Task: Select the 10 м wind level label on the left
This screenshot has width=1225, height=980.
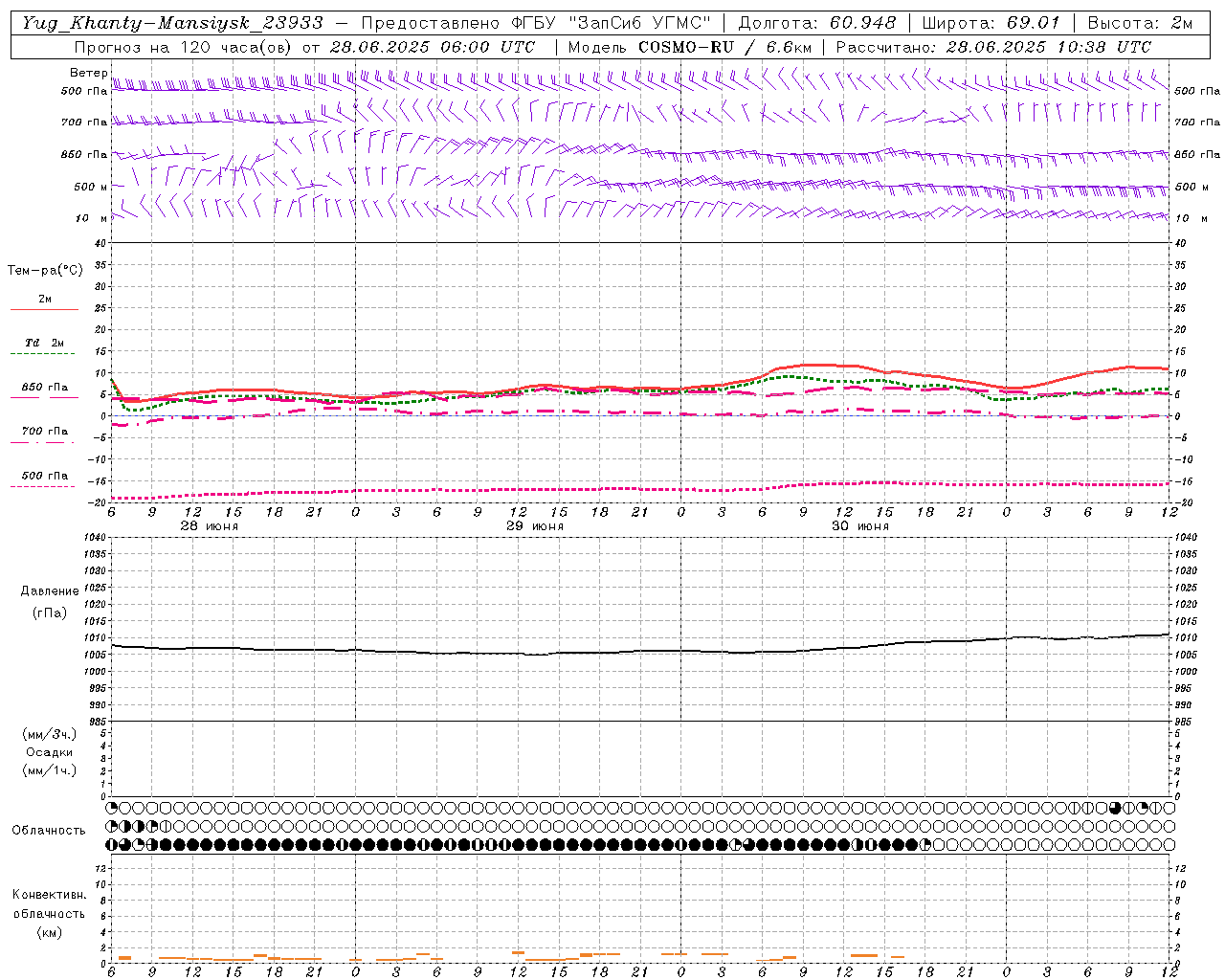Action: pyautogui.click(x=91, y=218)
